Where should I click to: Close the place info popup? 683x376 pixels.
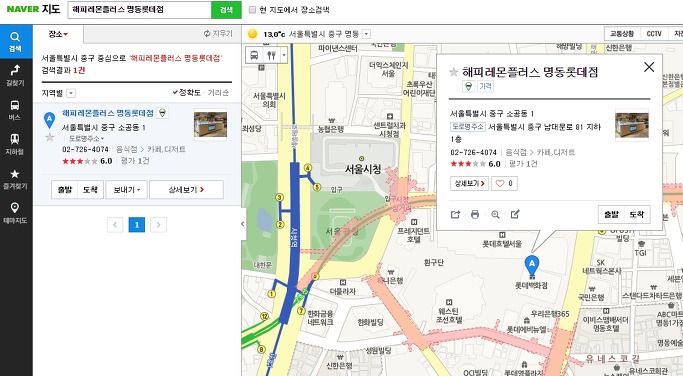pos(649,67)
